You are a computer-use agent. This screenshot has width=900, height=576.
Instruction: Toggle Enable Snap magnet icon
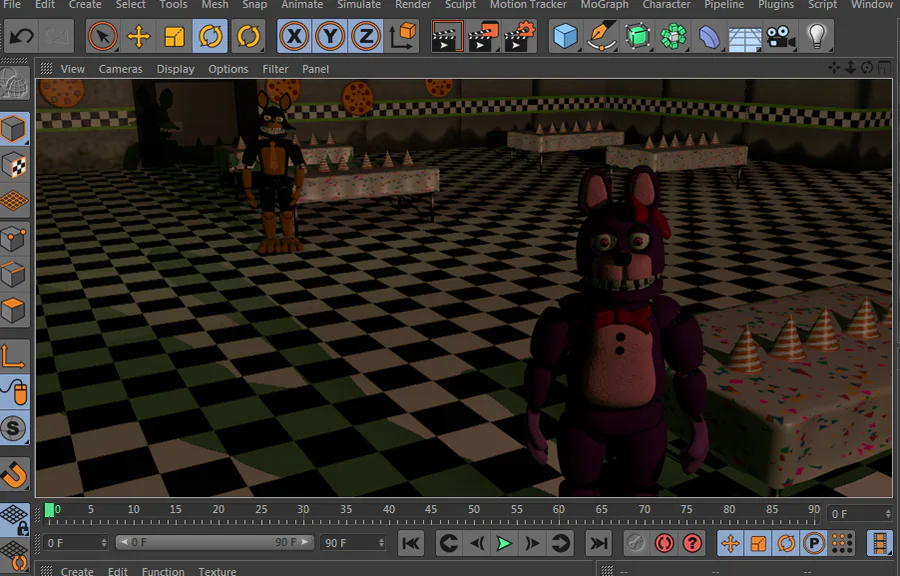[14, 474]
